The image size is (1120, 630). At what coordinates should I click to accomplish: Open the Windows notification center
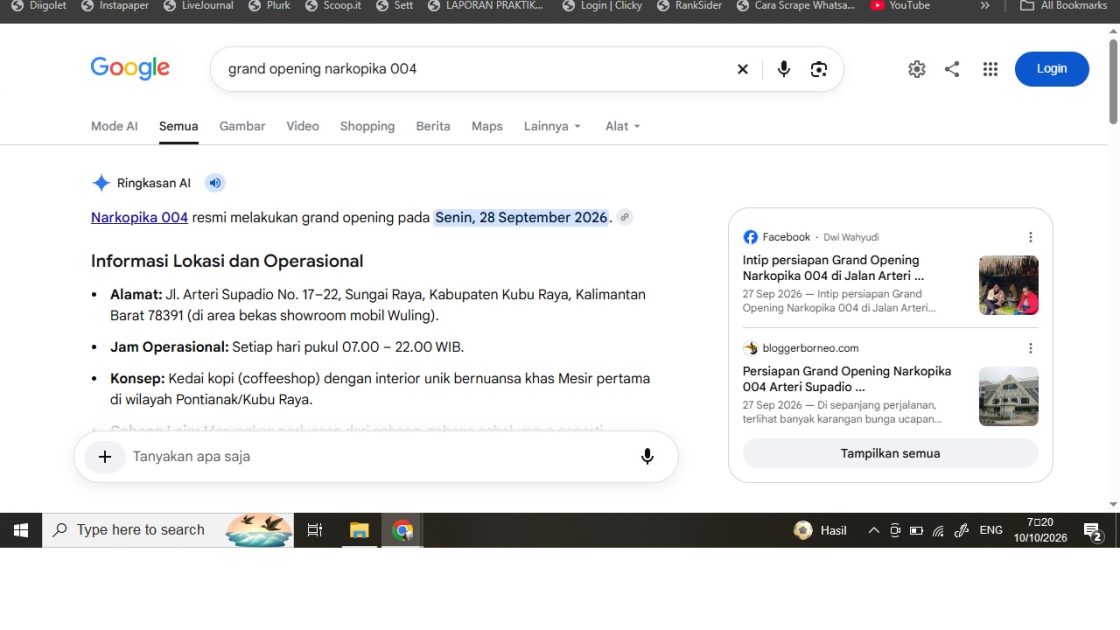click(x=1093, y=531)
